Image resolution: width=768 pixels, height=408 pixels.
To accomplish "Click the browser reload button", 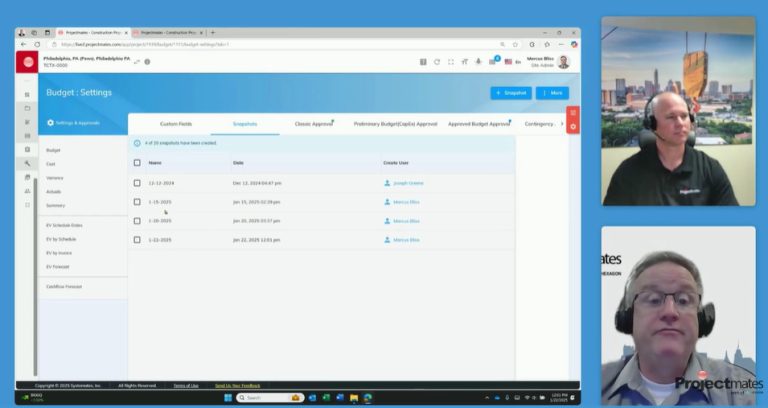I will point(37,44).
